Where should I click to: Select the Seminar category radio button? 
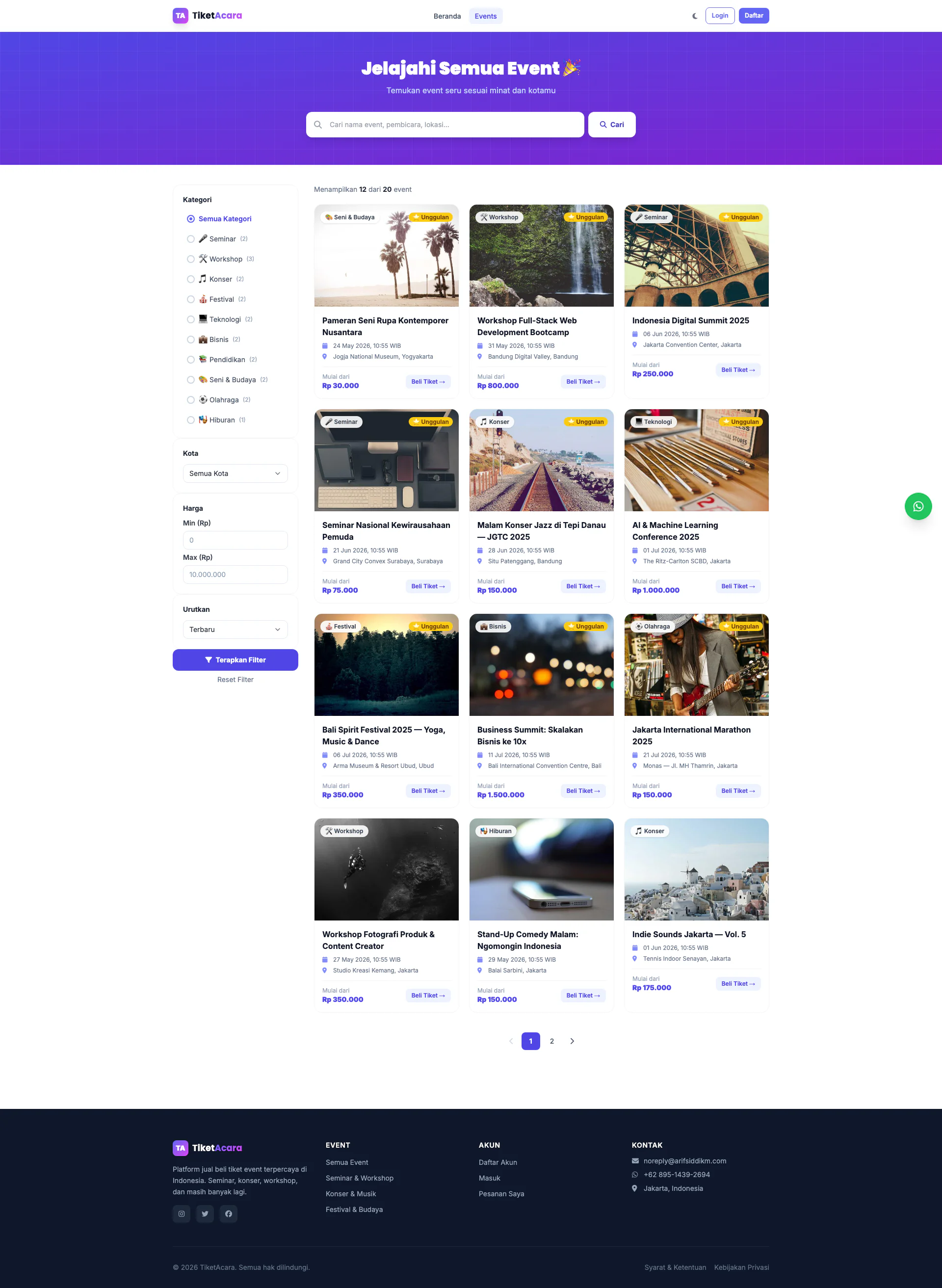pos(191,239)
